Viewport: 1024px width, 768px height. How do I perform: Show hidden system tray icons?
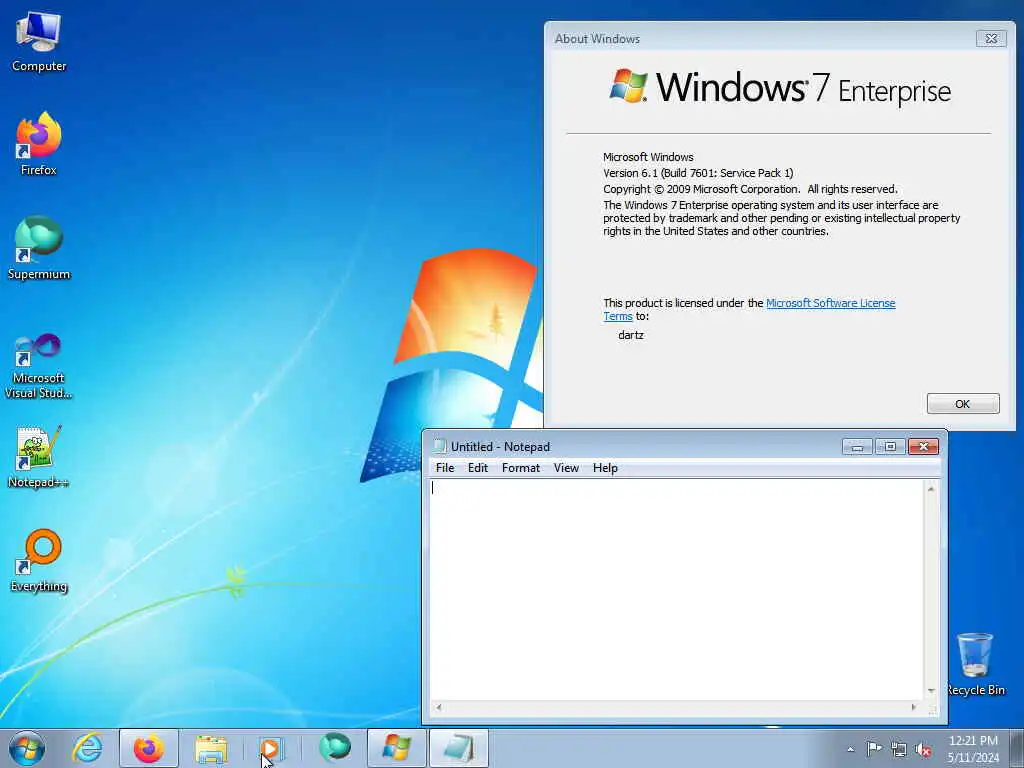click(850, 750)
